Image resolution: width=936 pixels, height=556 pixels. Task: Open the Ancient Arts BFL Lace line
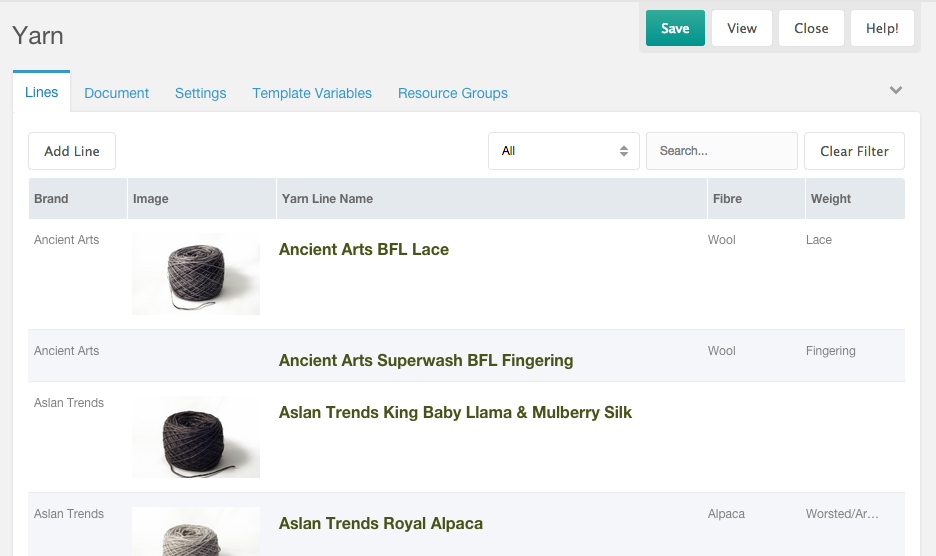click(364, 250)
